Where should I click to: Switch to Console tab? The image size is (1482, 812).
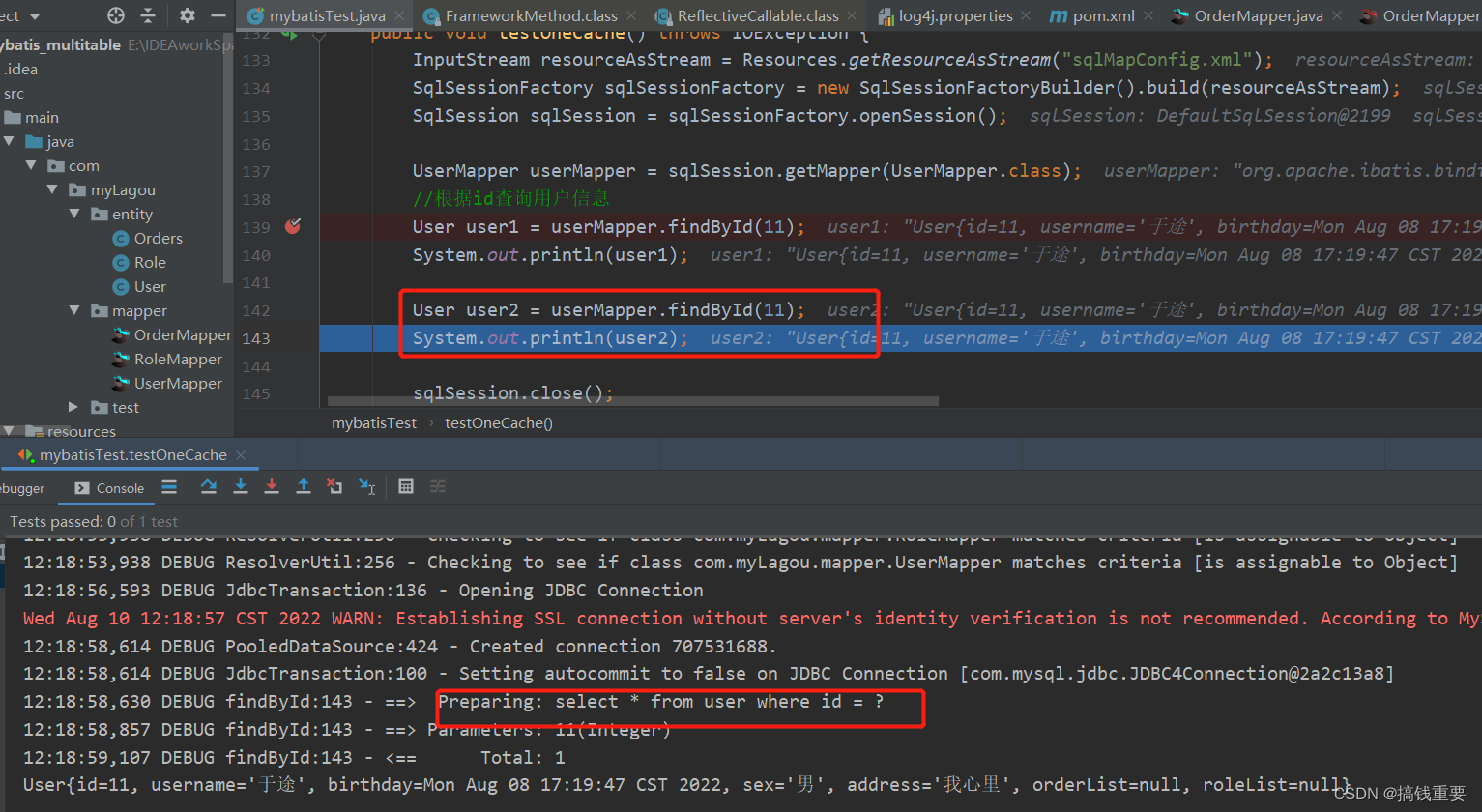coord(109,488)
